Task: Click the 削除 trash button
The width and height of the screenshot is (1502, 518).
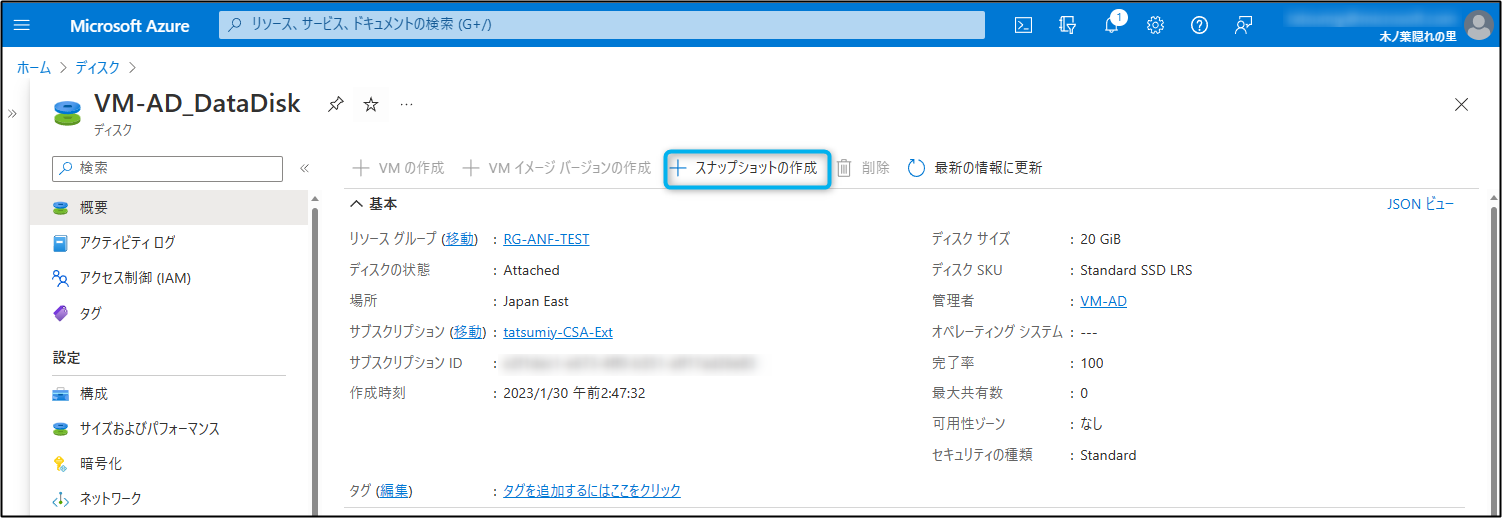Action: point(862,168)
